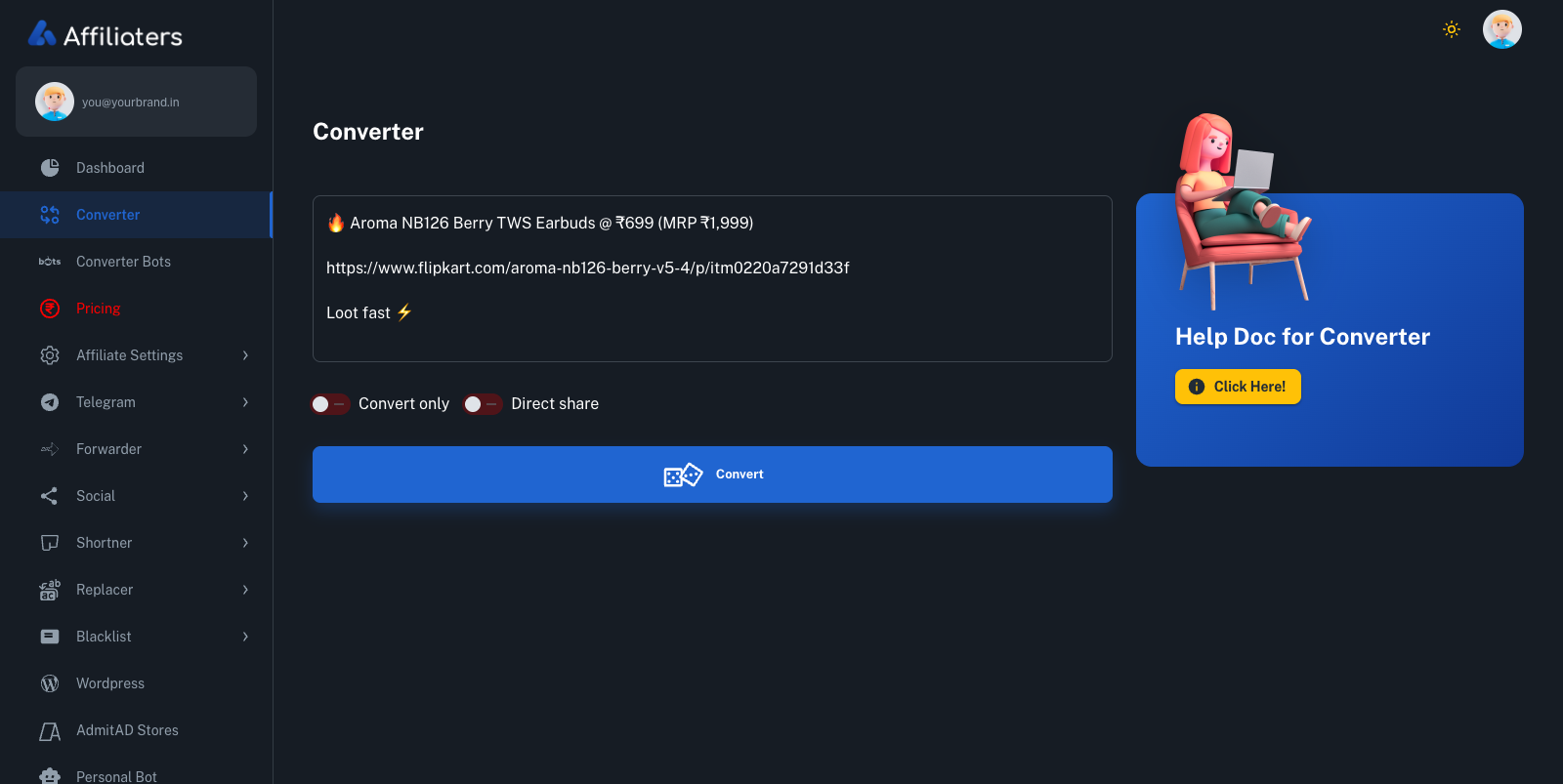Viewport: 1563px width, 784px height.
Task: Click the Affiliaters logo icon
Action: [x=42, y=34]
